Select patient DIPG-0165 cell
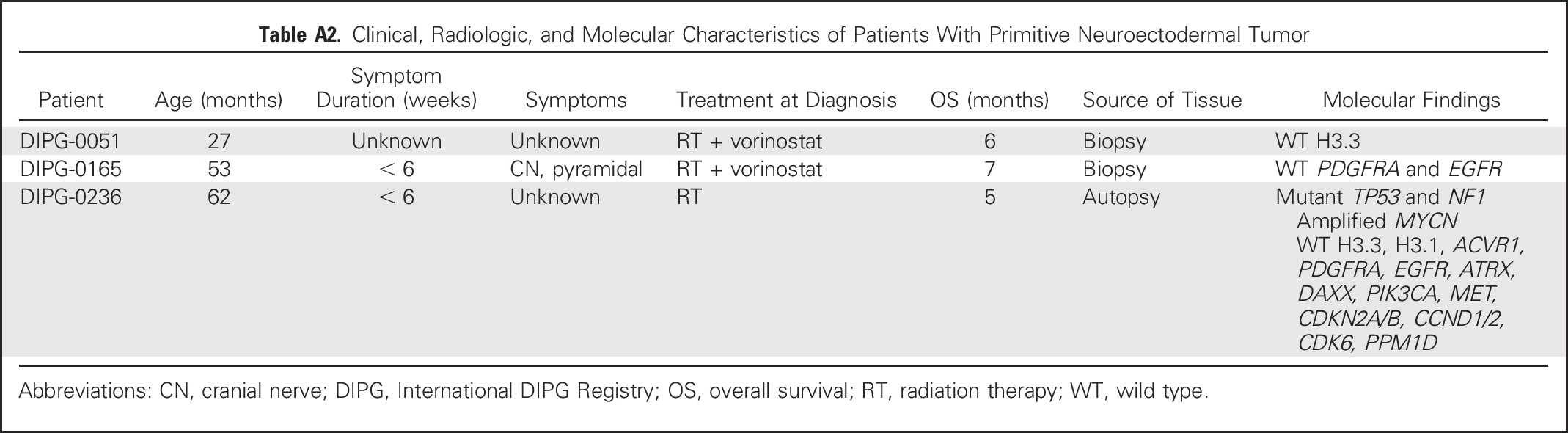Image resolution: width=1568 pixels, height=433 pixels. click(x=70, y=170)
